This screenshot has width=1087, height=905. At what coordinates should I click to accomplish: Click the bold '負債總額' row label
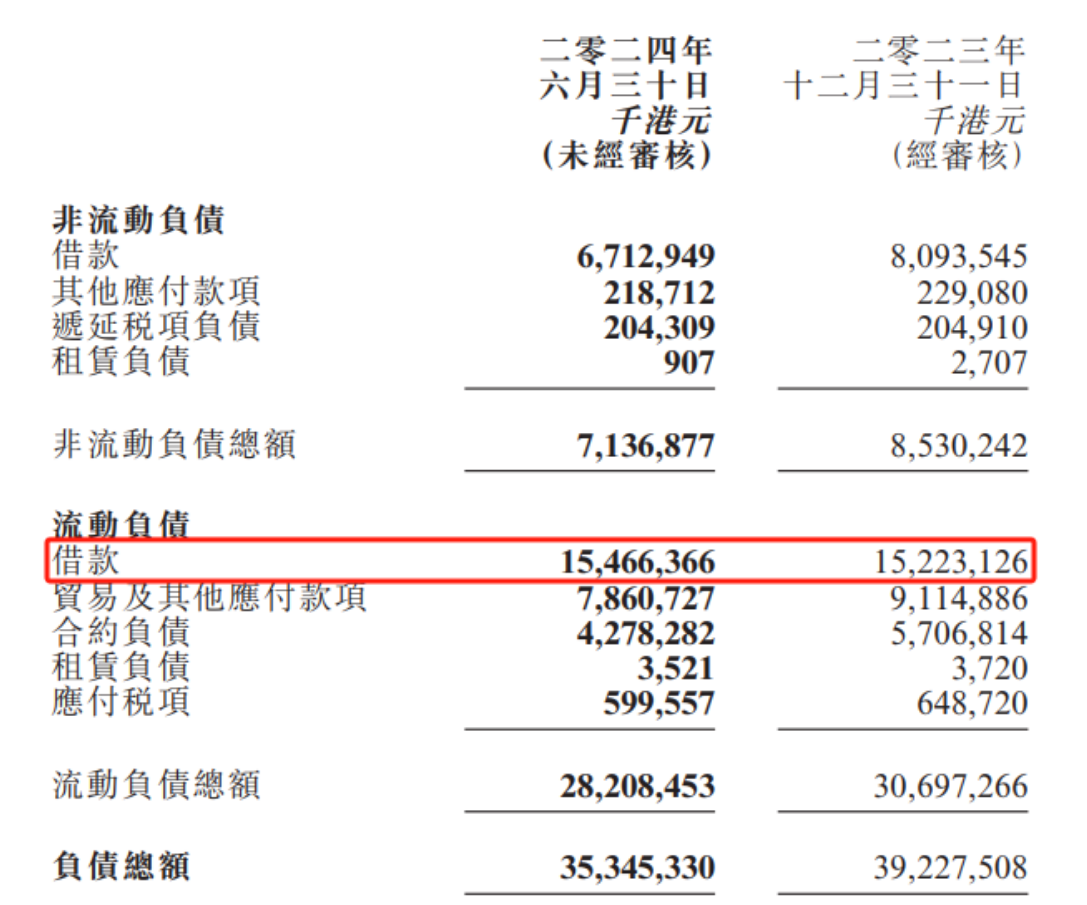121,866
